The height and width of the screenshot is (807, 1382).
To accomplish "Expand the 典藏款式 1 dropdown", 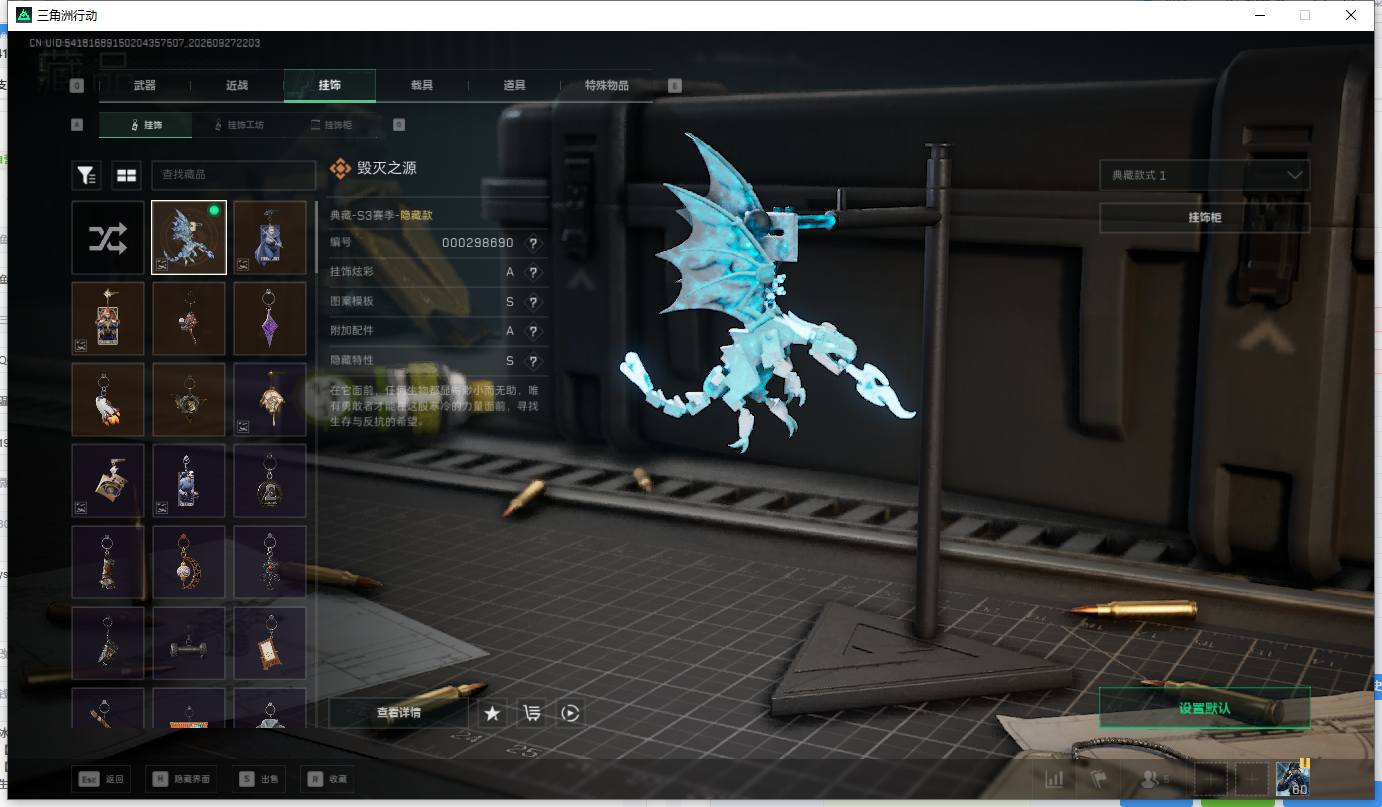I will click(x=1204, y=175).
